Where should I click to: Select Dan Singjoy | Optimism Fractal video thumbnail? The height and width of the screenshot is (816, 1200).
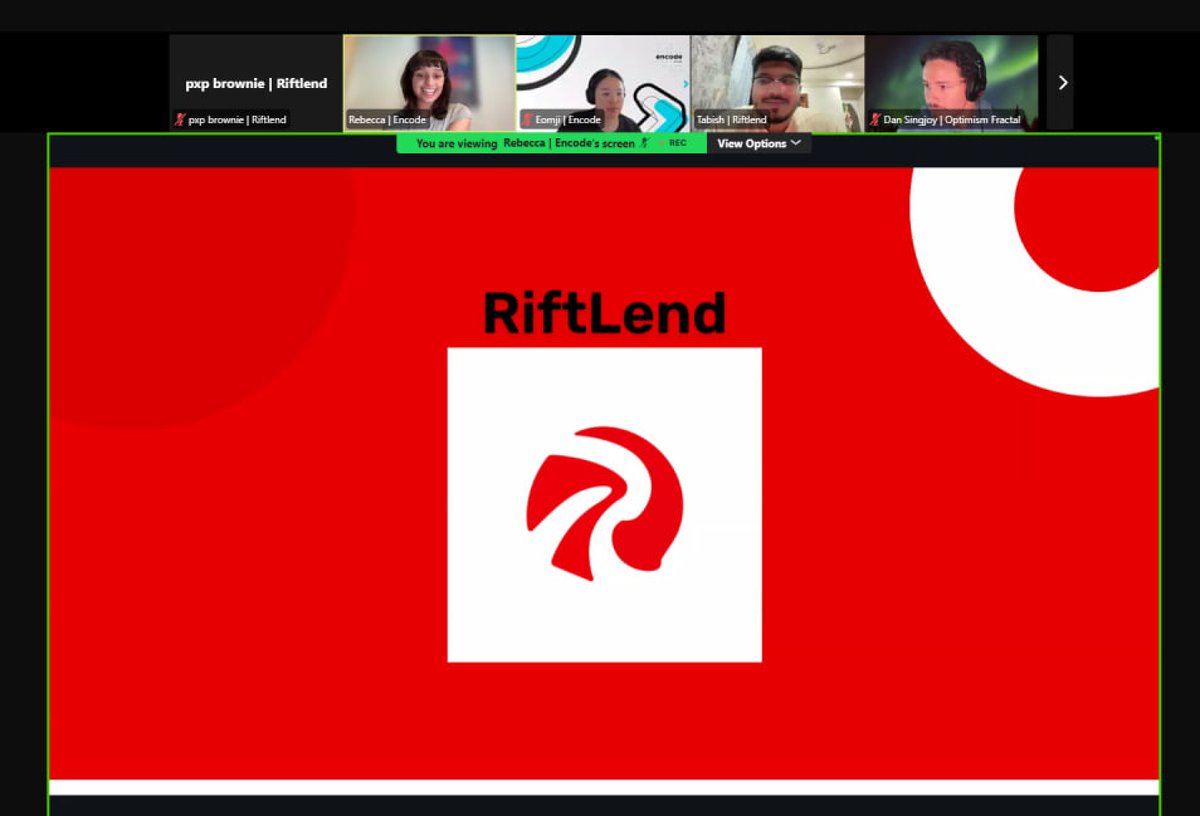click(x=951, y=83)
